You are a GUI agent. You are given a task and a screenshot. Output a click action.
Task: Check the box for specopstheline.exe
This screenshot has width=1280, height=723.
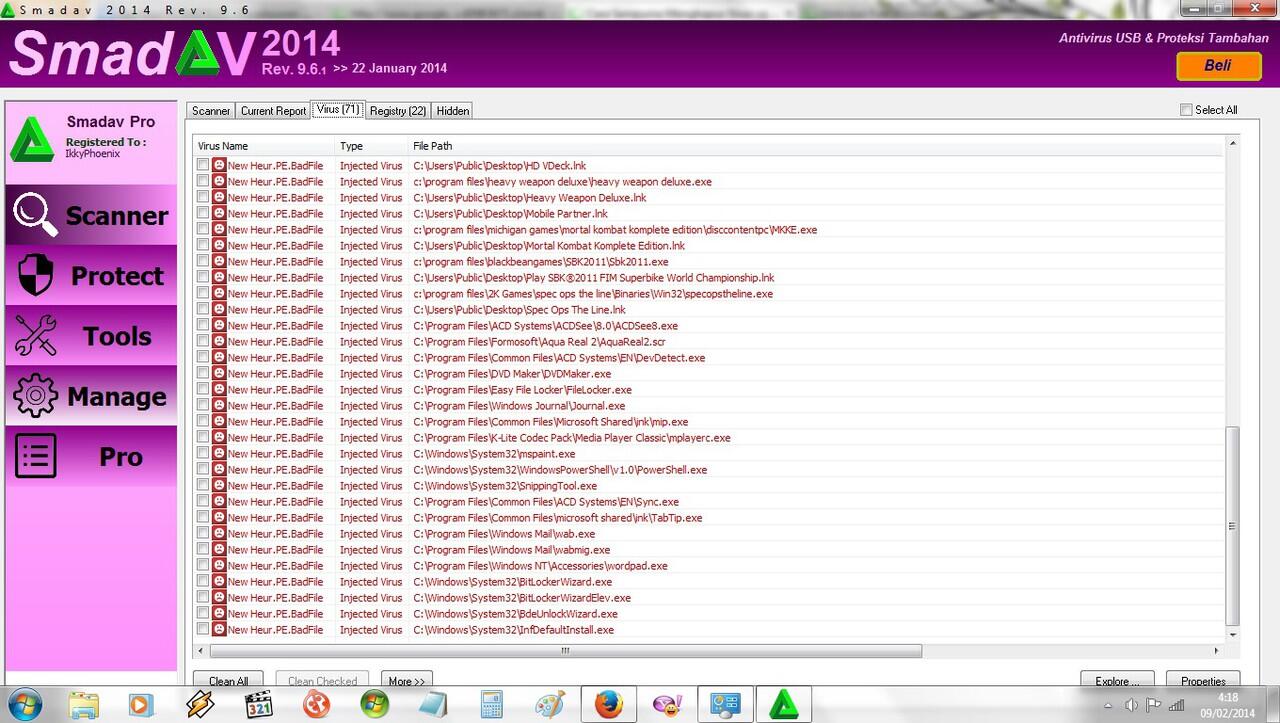tap(203, 293)
